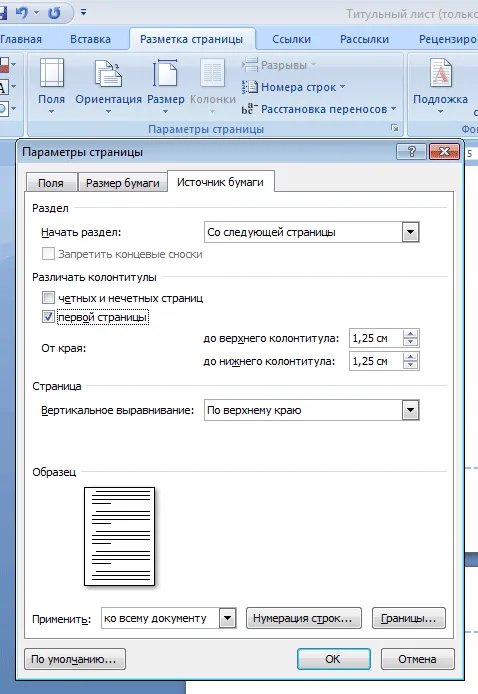
Task: Open Расстановка переносов hyphenation menu
Action: coord(319,109)
